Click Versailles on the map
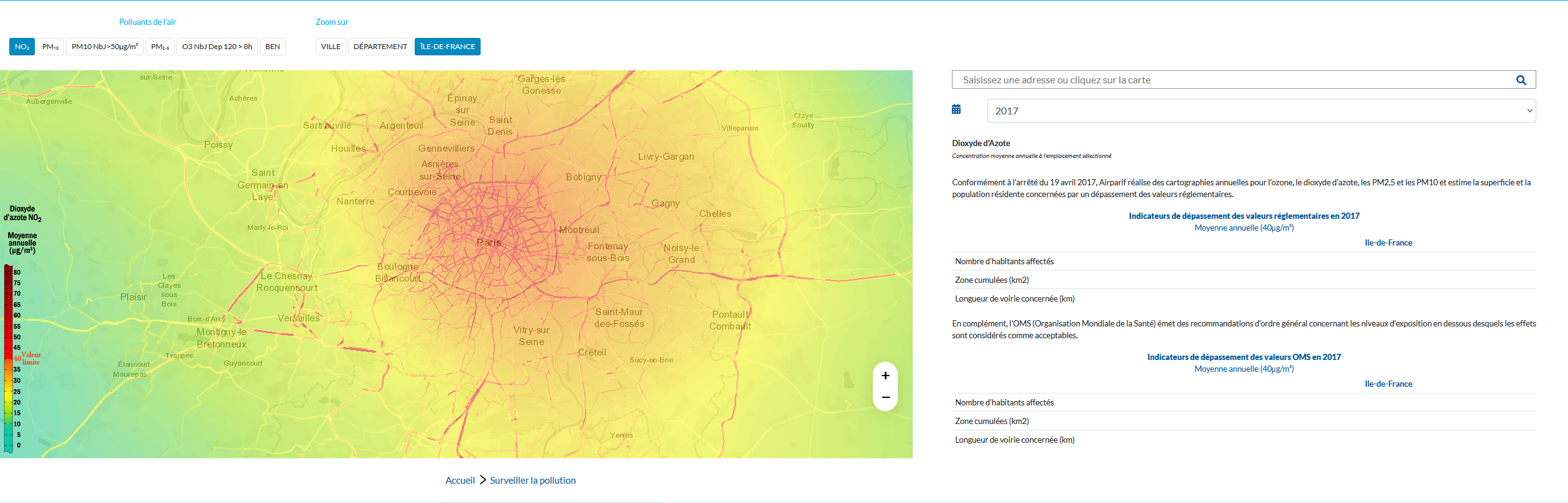 coord(298,318)
